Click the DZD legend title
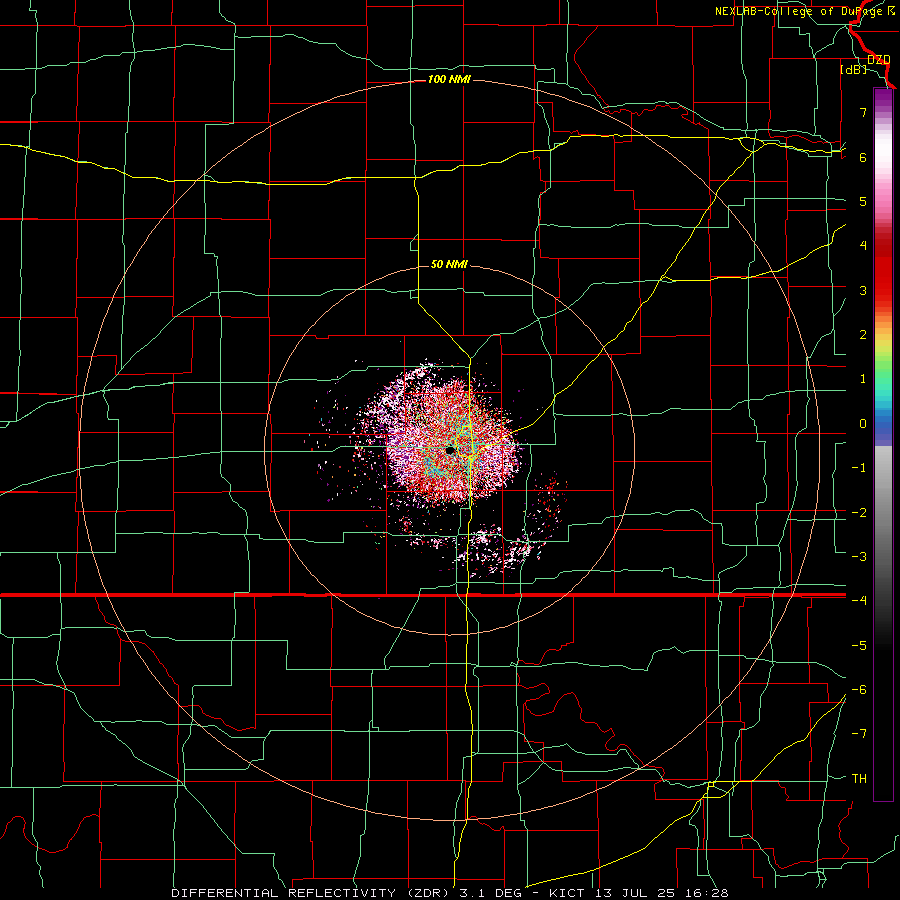This screenshot has width=900, height=900. tap(878, 59)
